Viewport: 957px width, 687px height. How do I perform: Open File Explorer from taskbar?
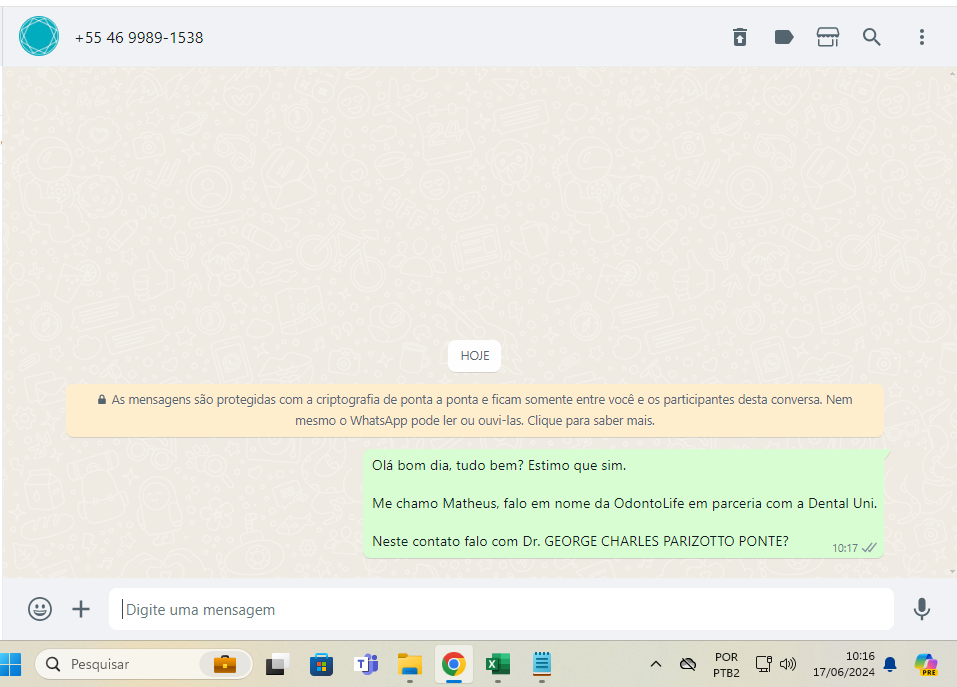point(410,664)
